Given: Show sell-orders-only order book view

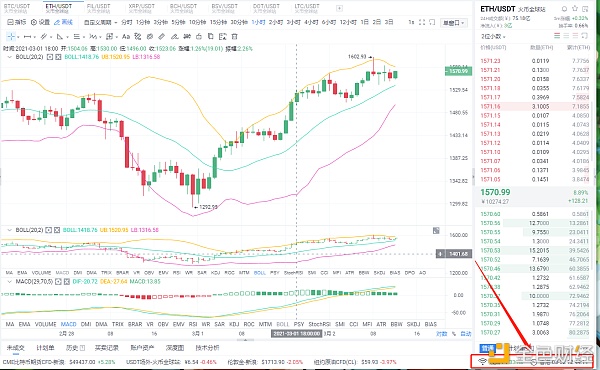Looking at the screenshot, I should point(575,36).
